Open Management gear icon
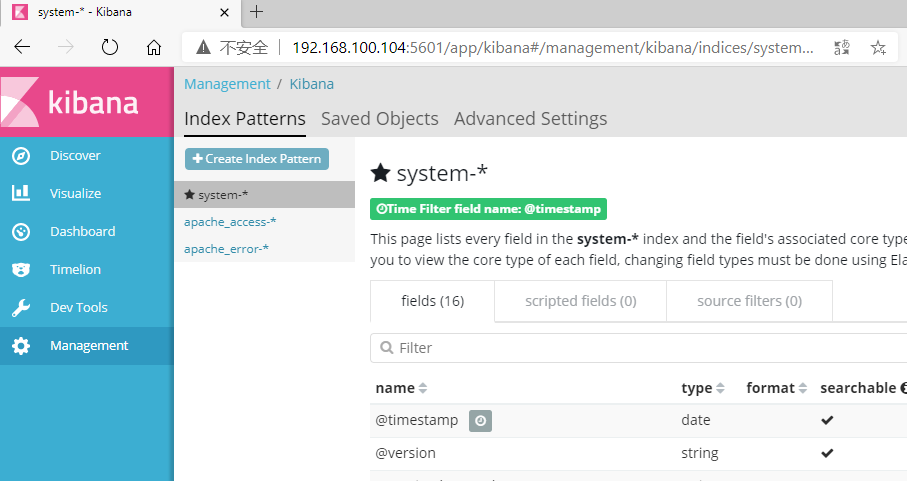 (x=21, y=346)
